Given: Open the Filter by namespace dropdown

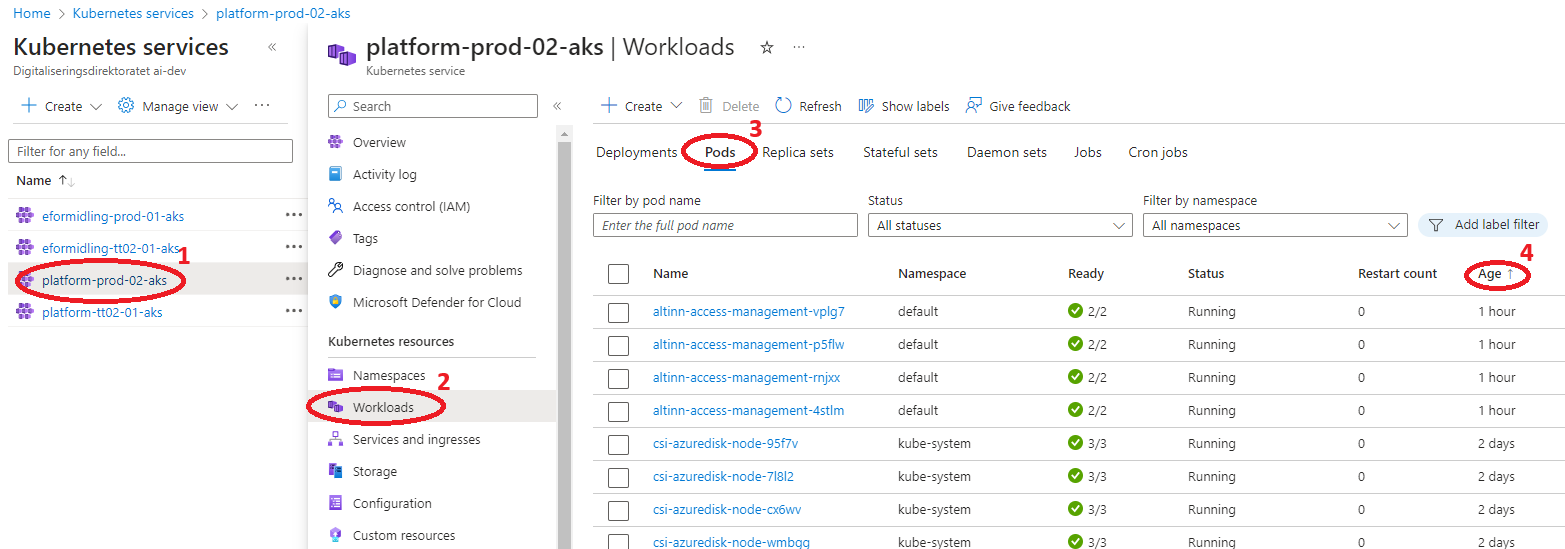Looking at the screenshot, I should pos(1275,225).
